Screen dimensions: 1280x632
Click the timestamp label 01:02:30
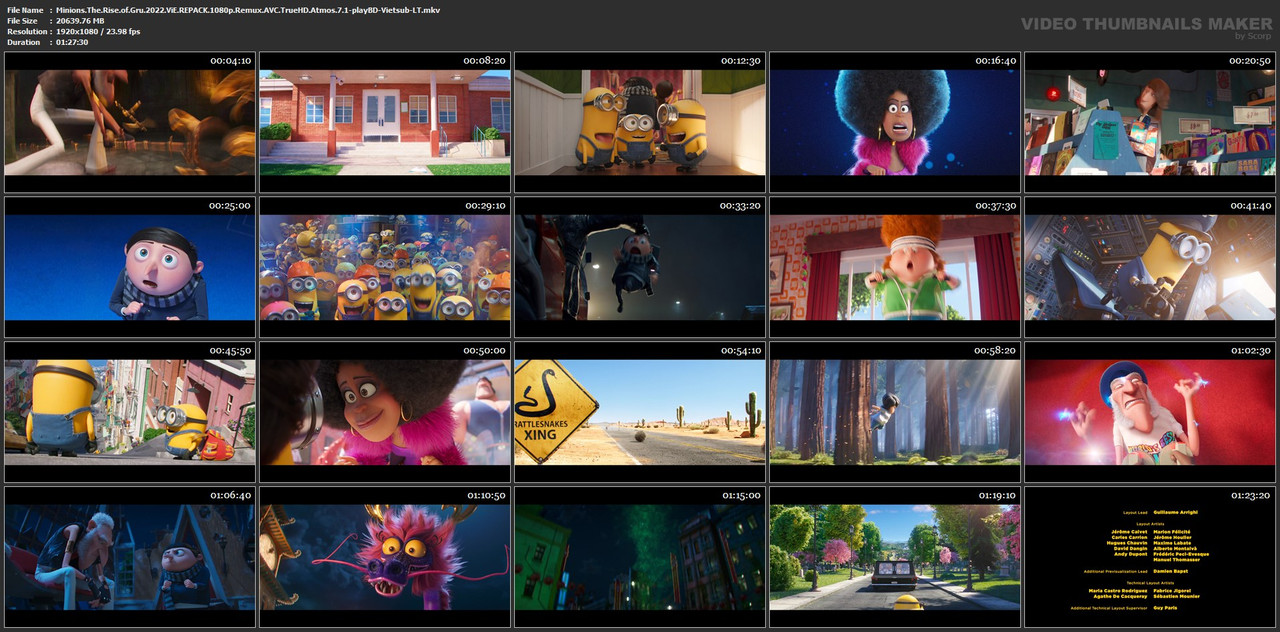tap(1251, 351)
